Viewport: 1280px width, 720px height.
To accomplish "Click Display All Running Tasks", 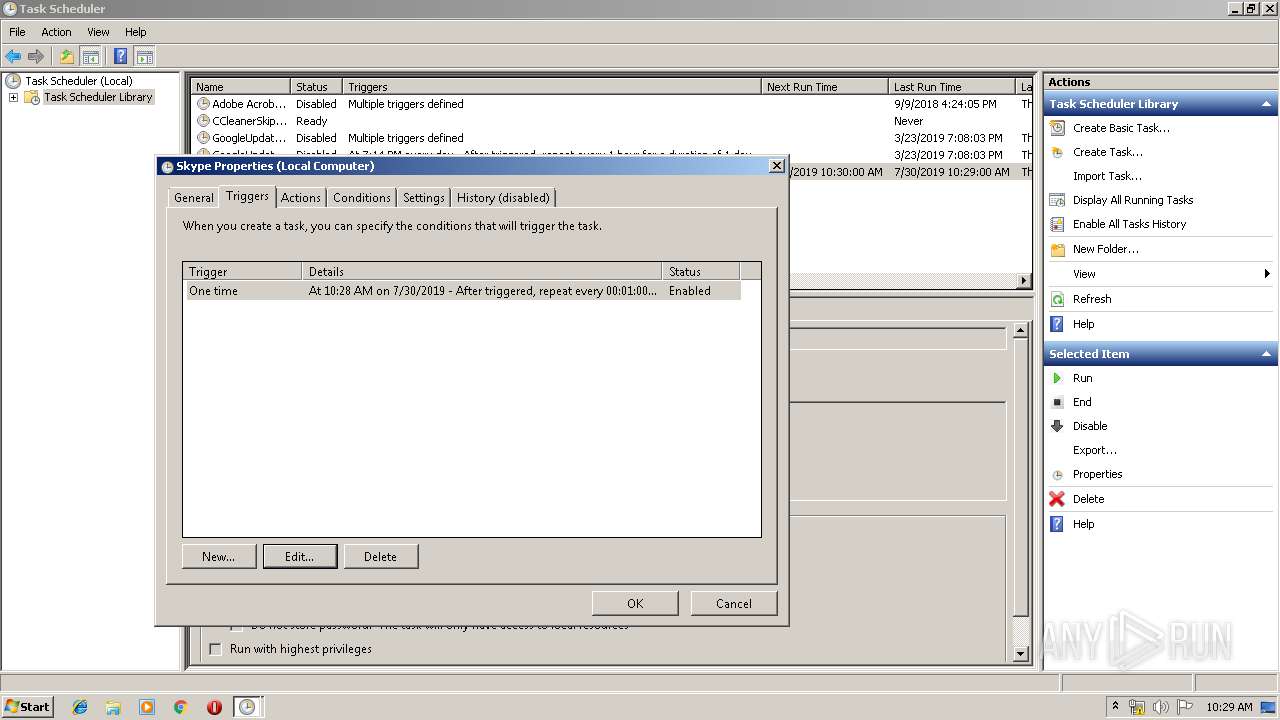I will pyautogui.click(x=1133, y=200).
